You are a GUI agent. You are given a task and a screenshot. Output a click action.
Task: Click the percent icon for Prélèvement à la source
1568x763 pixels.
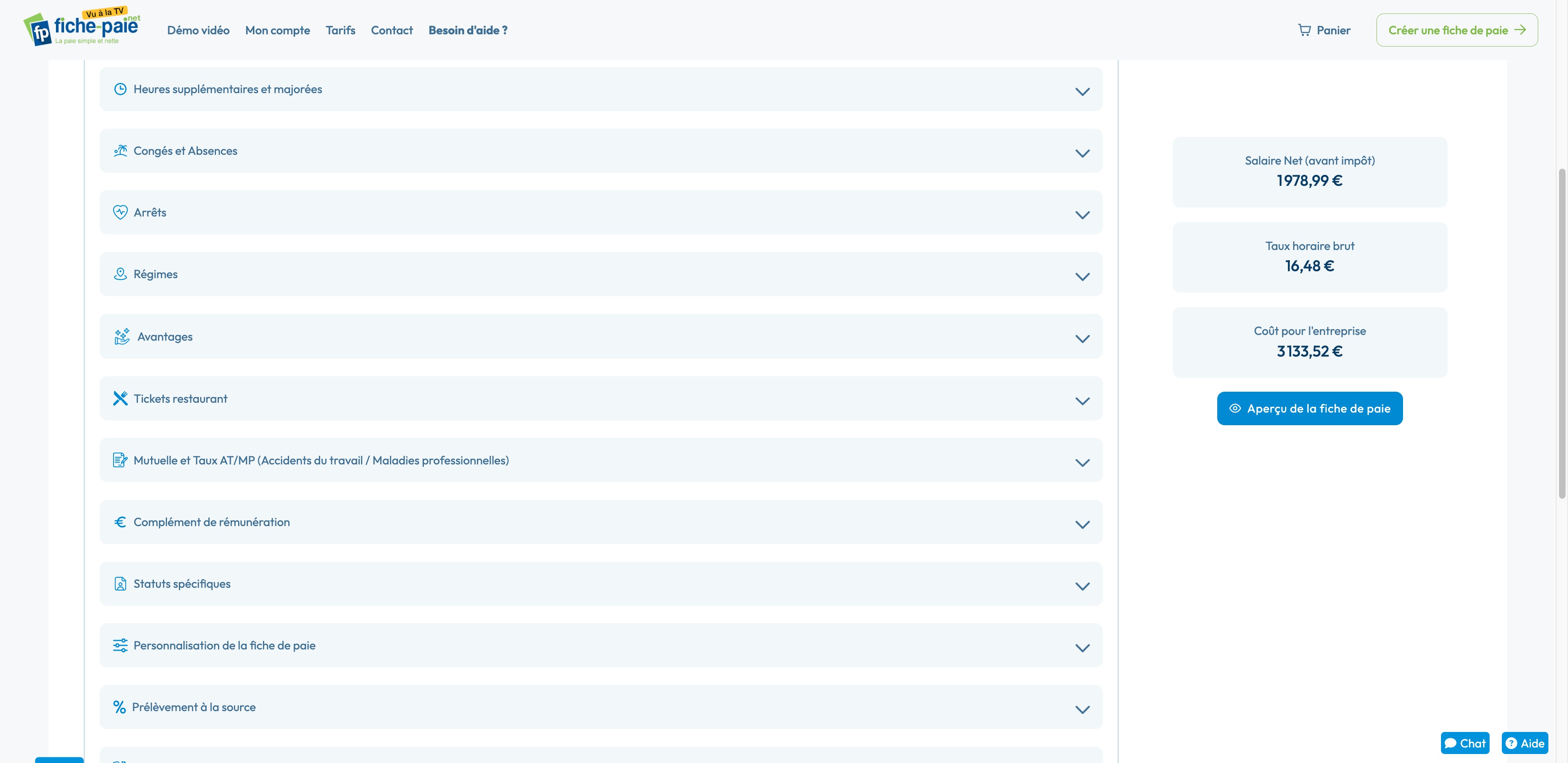pos(119,707)
